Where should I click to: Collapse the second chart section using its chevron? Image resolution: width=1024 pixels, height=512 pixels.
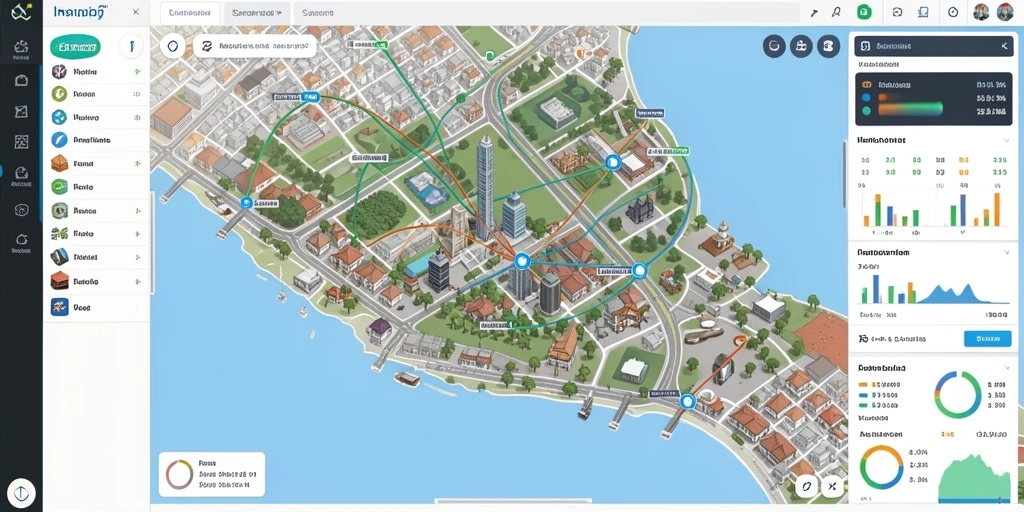[x=1006, y=252]
